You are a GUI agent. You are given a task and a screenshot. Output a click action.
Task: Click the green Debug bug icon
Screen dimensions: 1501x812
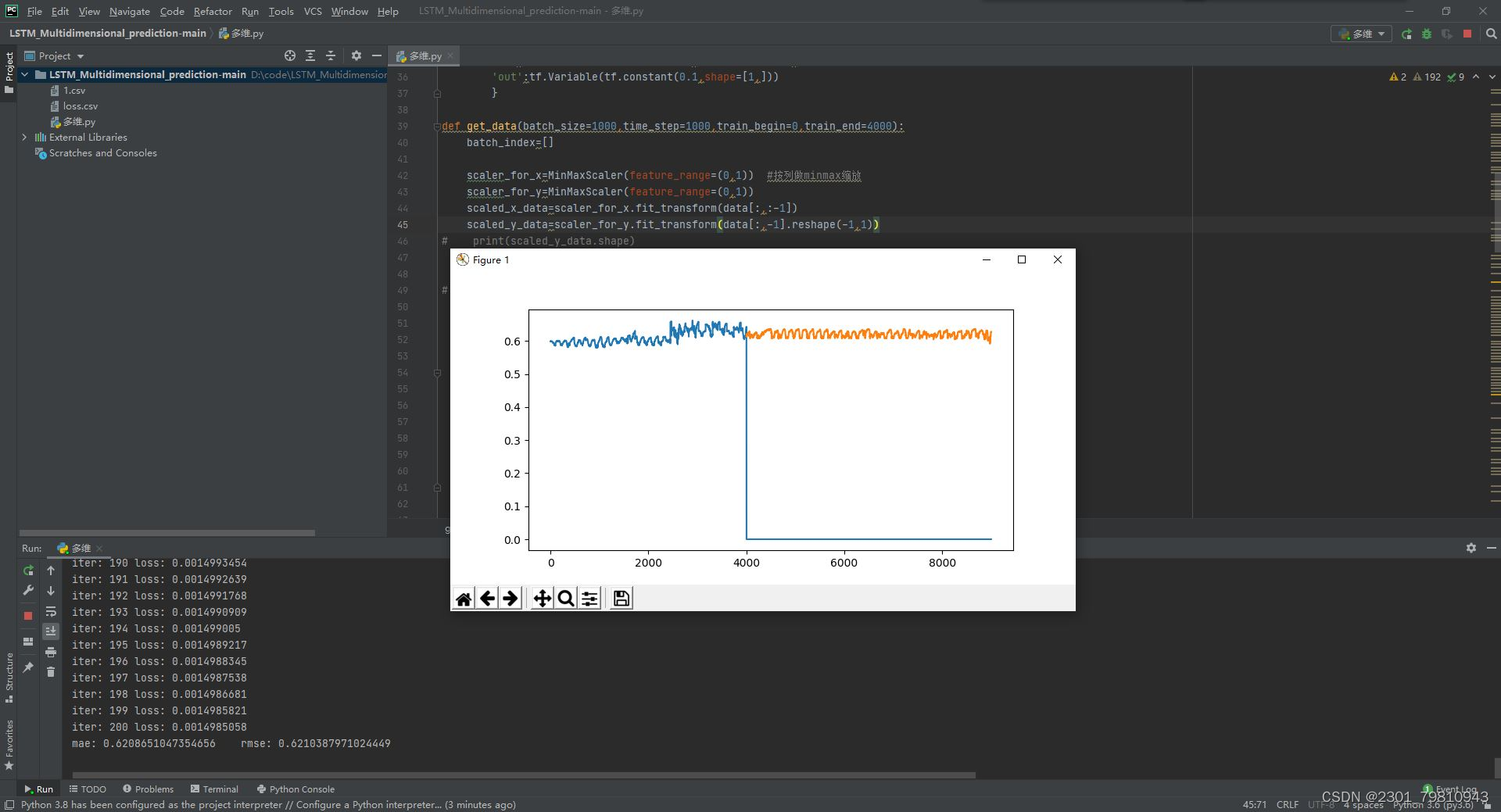(1427, 34)
